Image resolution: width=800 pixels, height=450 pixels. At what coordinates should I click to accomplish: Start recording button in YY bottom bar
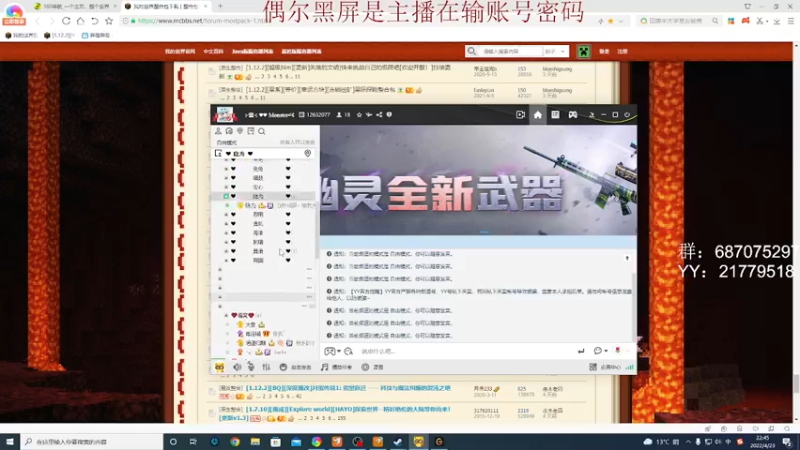[x=372, y=367]
